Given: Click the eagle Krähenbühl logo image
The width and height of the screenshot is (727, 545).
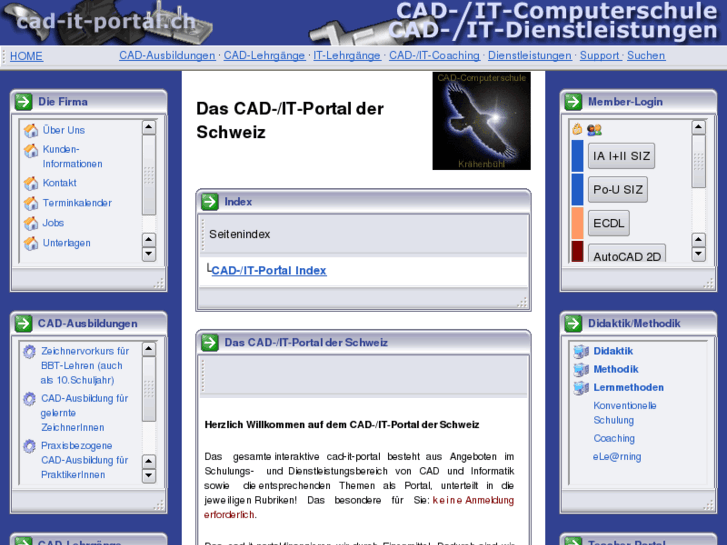Looking at the screenshot, I should tap(481, 121).
